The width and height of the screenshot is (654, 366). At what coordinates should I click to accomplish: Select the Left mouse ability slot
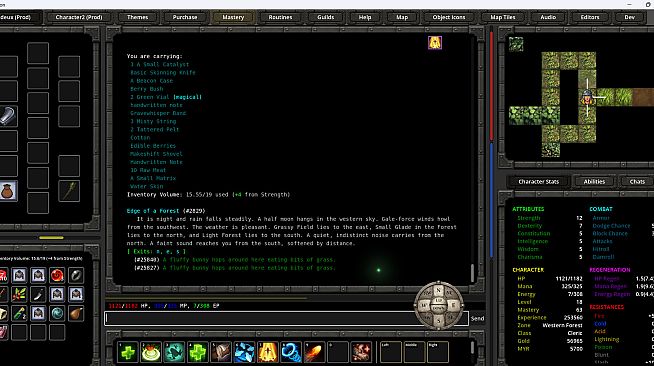391,352
